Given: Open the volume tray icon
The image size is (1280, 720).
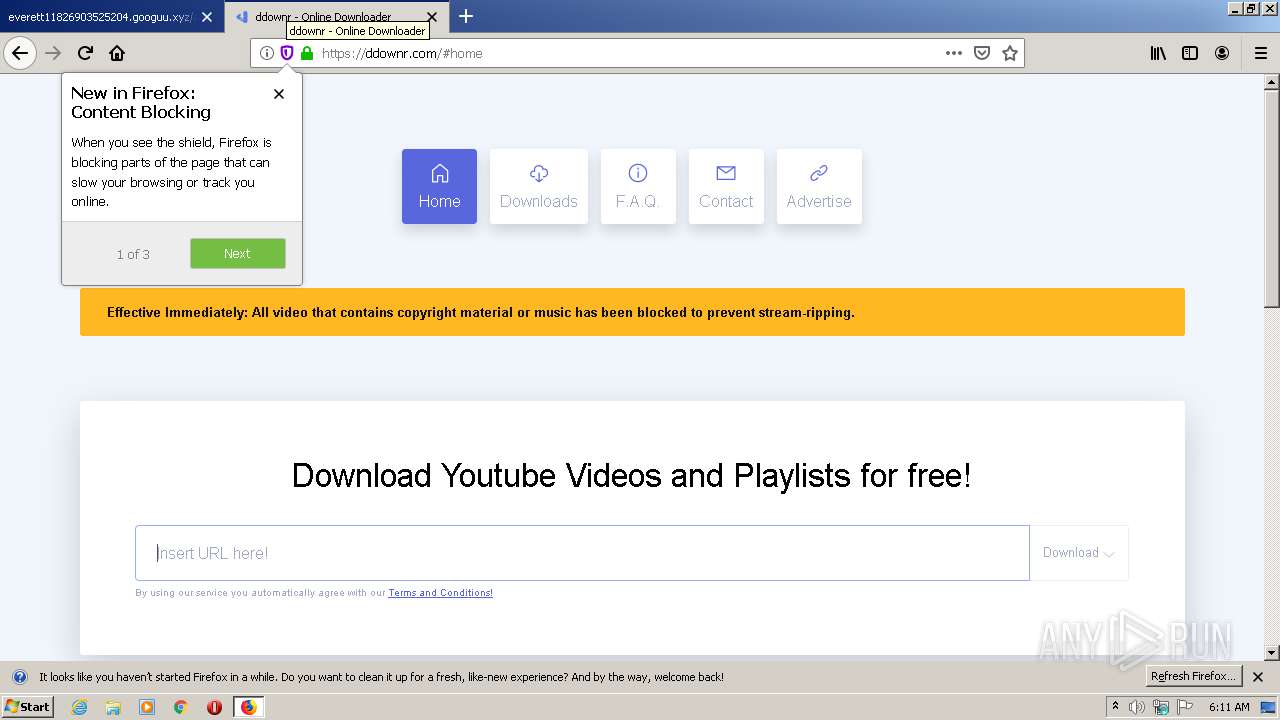Looking at the screenshot, I should [x=1137, y=707].
